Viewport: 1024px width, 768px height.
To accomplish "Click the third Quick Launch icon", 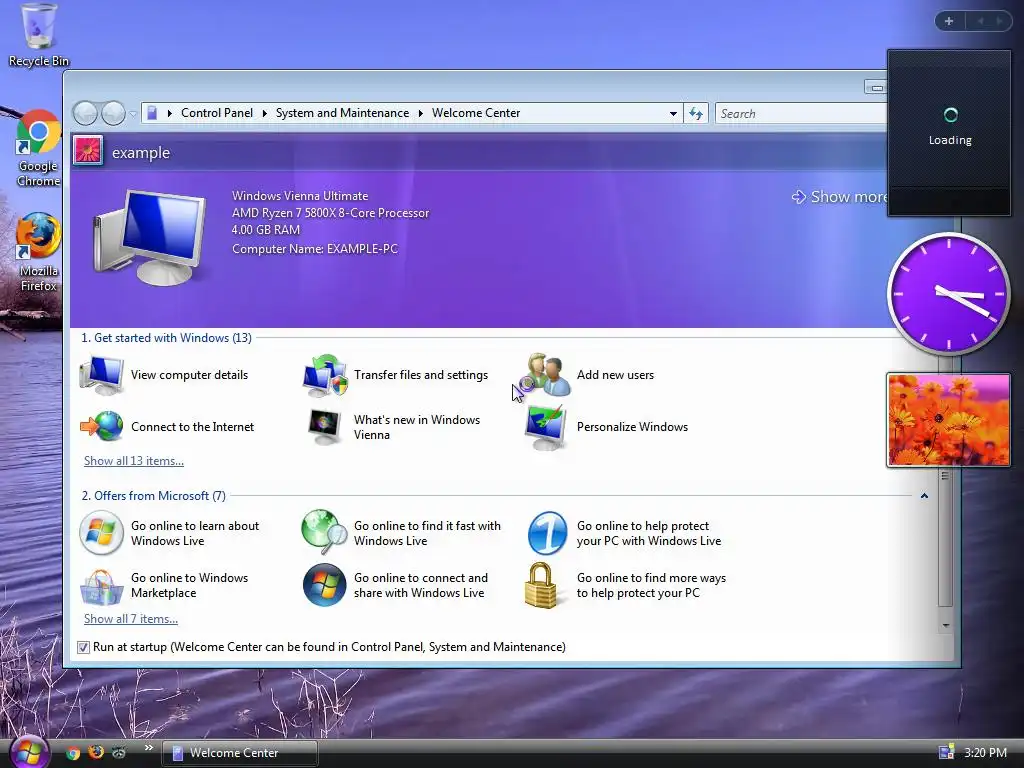I will (118, 752).
